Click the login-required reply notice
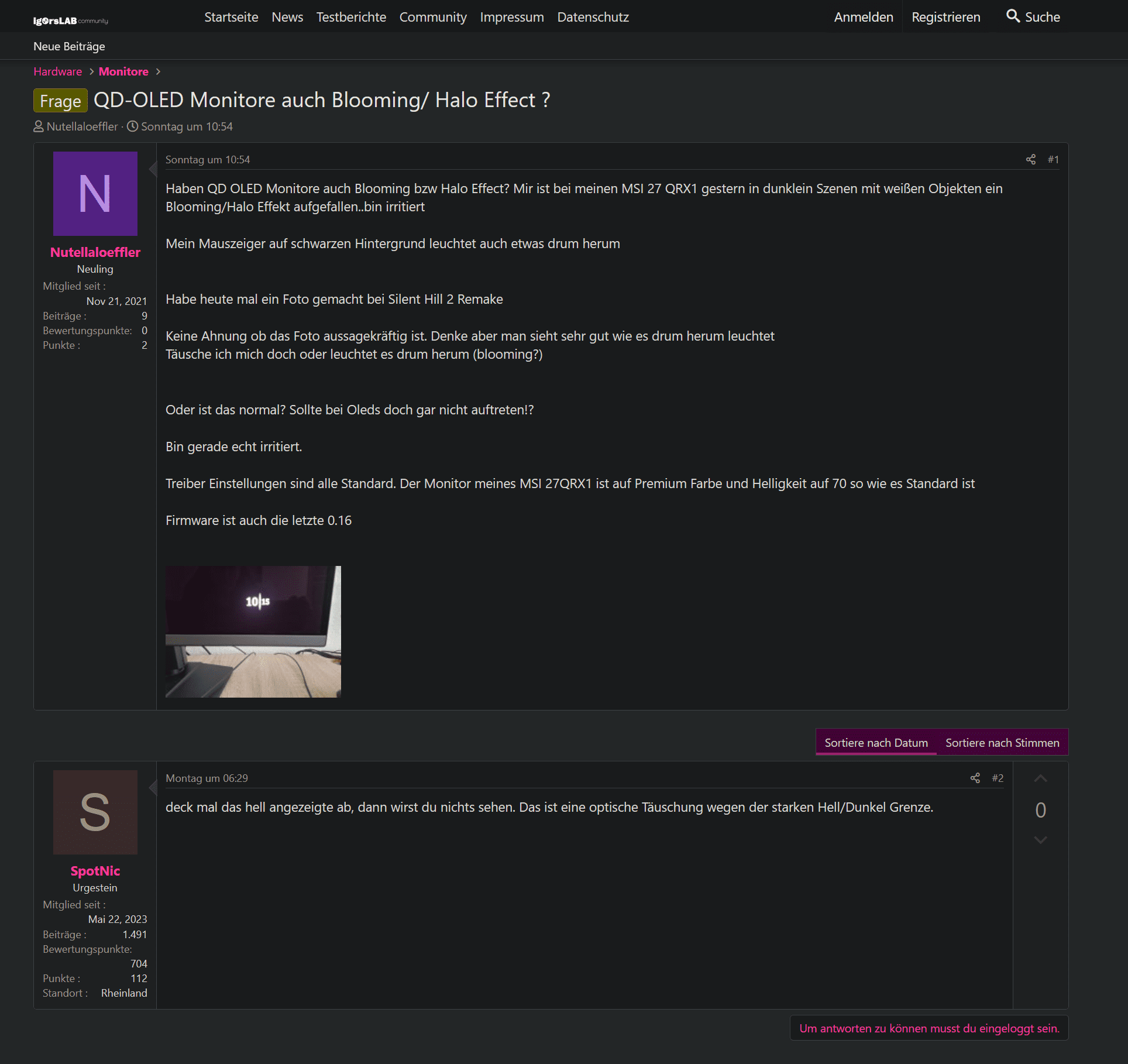 (x=929, y=1028)
